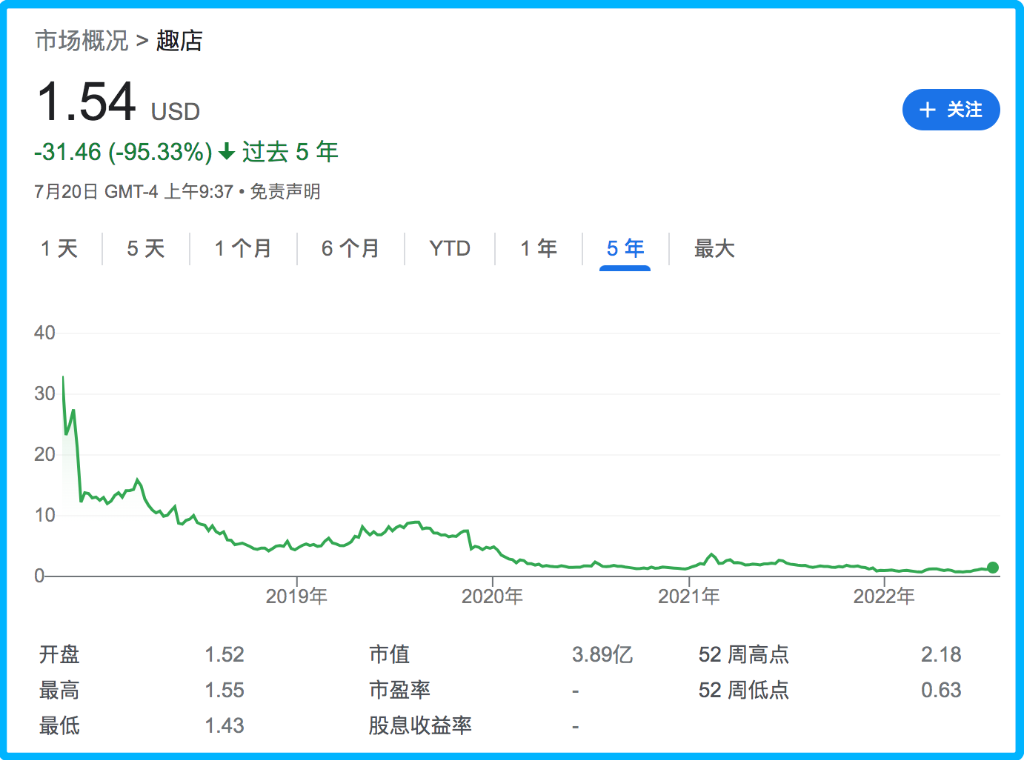
Task: Select the green endpoint dot on the chart
Action: pyautogui.click(x=992, y=567)
